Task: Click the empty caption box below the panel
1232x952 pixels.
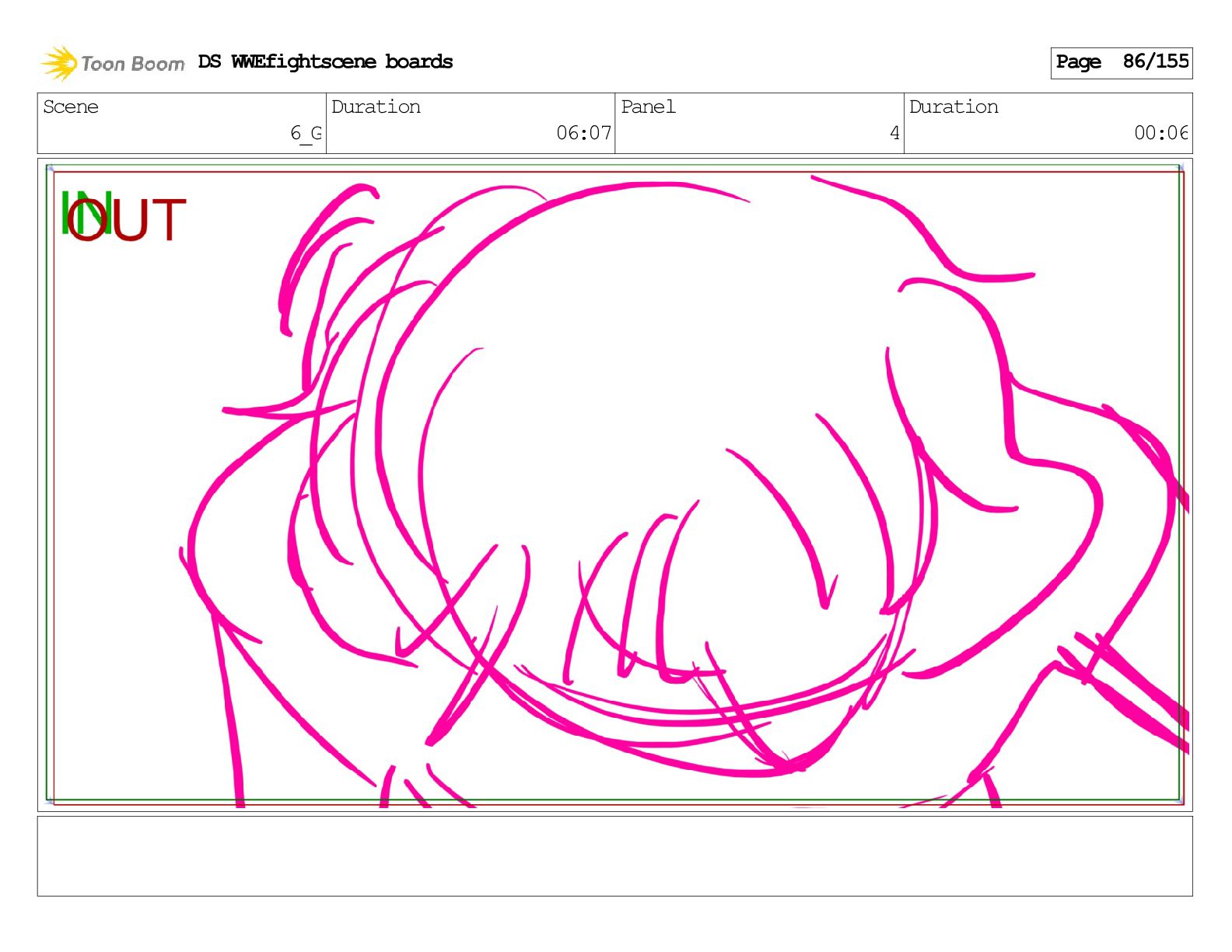Action: point(614,856)
